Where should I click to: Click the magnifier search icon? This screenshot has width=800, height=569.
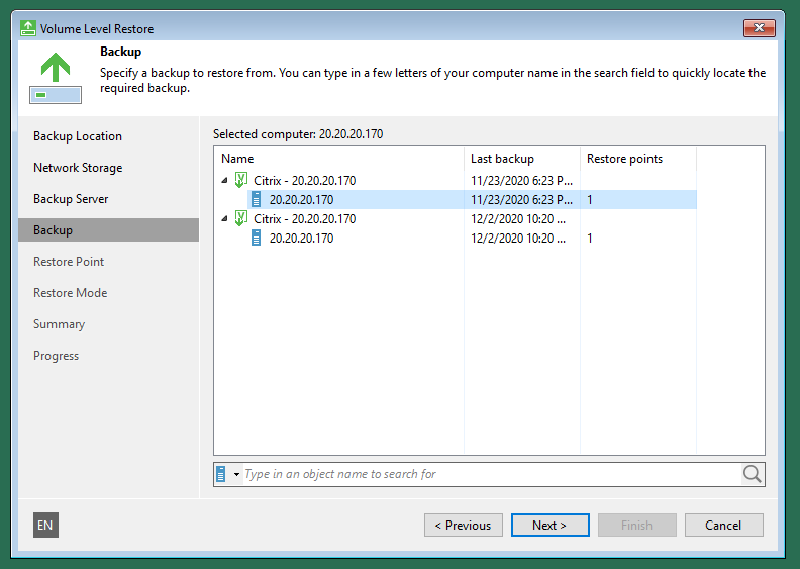click(752, 474)
